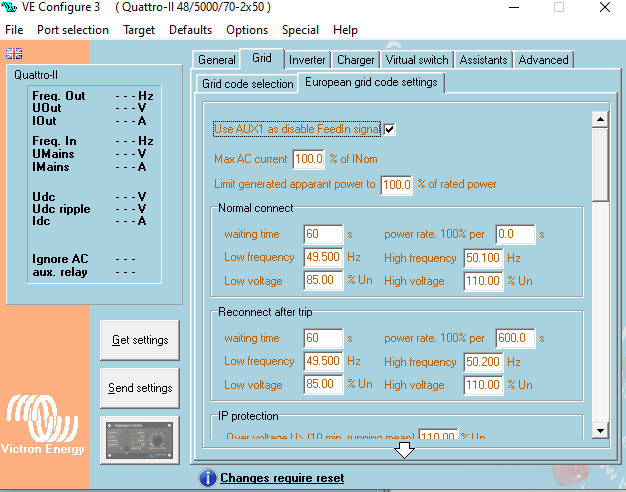
Task: Toggle Use AUX1 as disable FeedIn signal checkbox
Action: coord(390,129)
